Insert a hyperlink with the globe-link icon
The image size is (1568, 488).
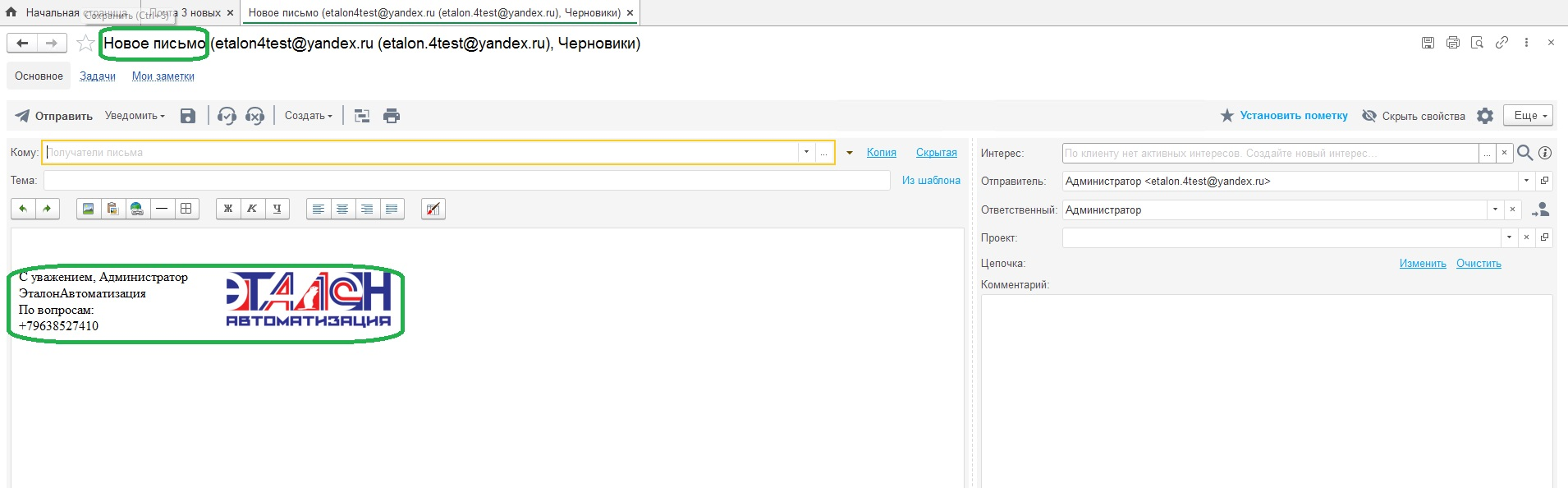(x=137, y=209)
